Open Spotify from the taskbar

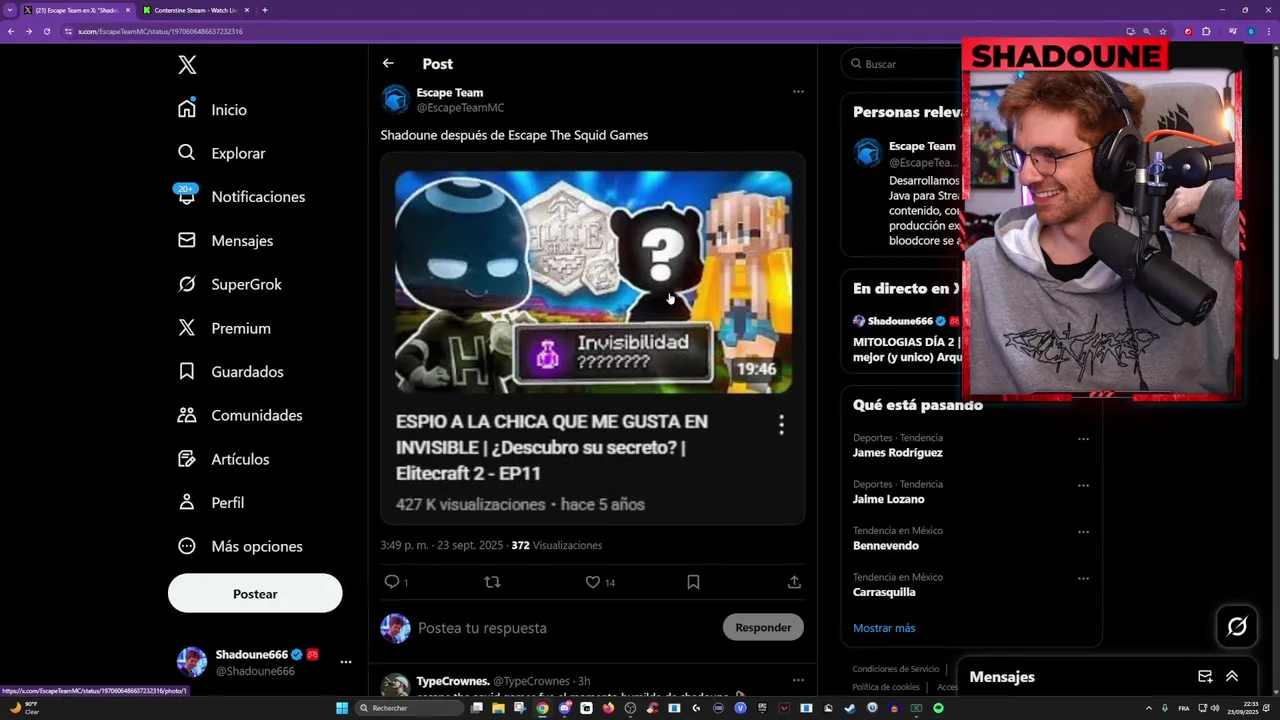tap(938, 708)
